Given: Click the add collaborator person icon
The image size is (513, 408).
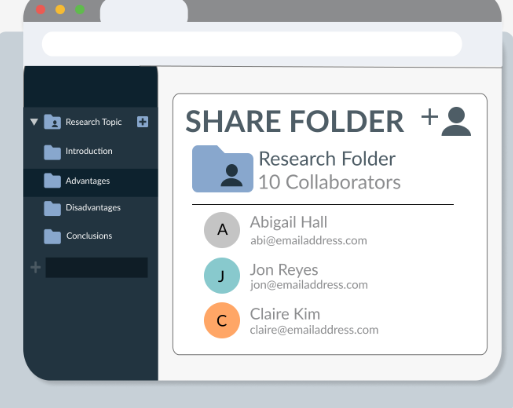Looking at the screenshot, I should click(x=446, y=121).
